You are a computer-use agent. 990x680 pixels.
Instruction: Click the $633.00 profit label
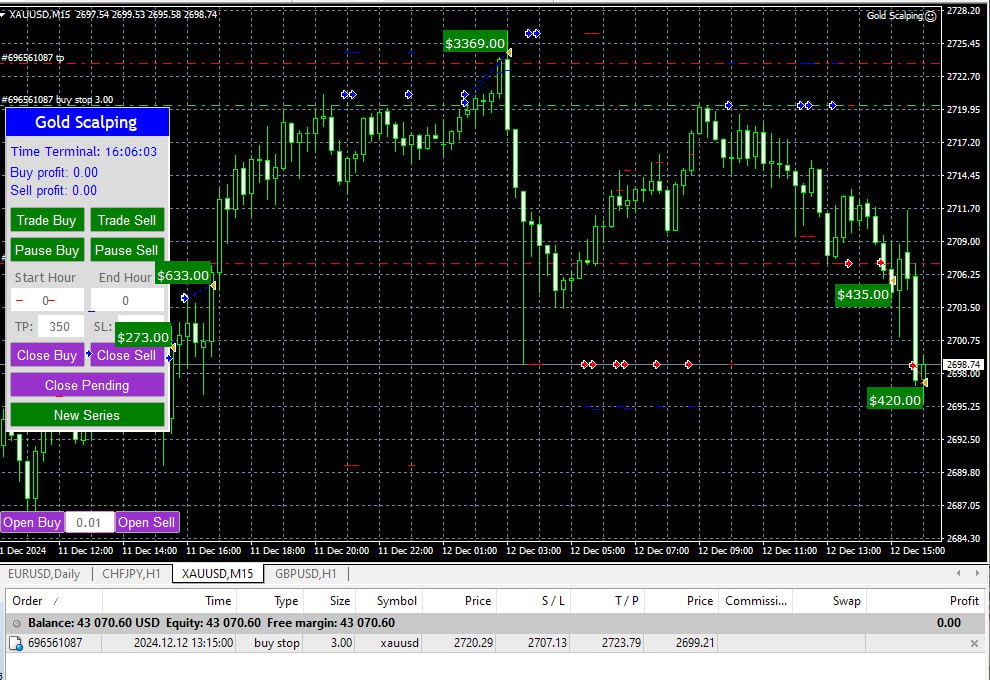pos(183,275)
